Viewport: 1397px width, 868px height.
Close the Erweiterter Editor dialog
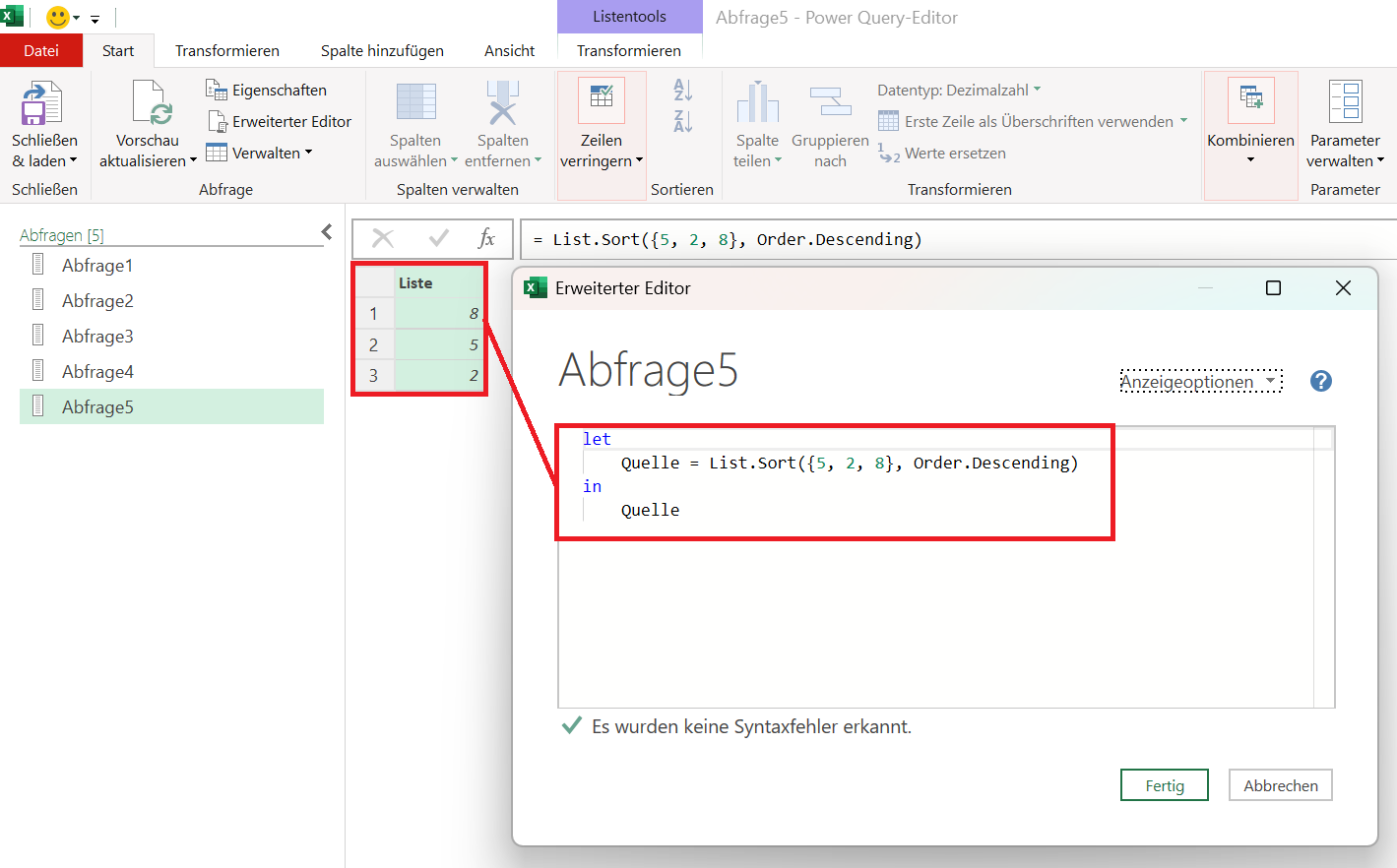click(1343, 287)
